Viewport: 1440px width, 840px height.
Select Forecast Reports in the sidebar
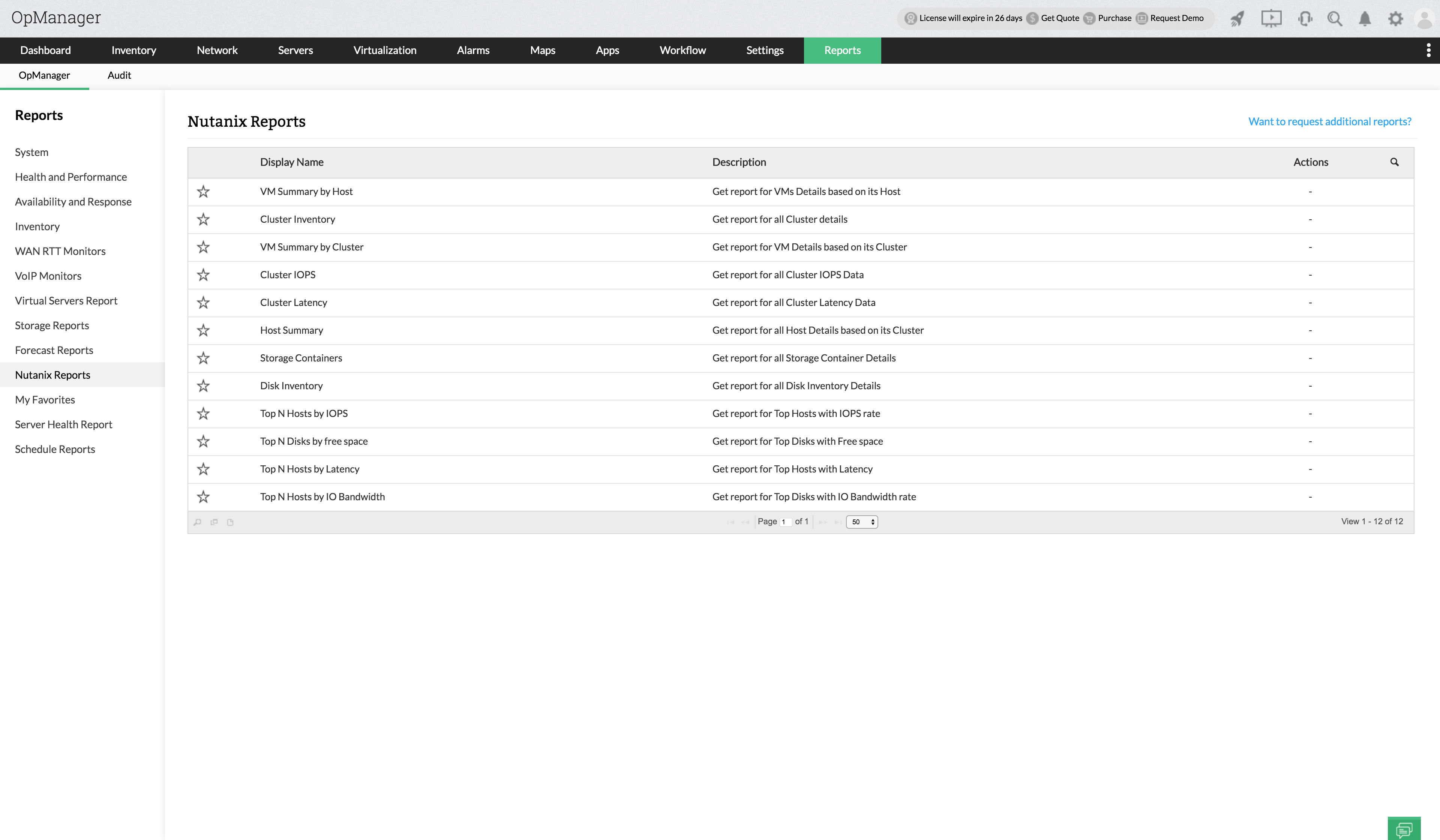click(54, 350)
